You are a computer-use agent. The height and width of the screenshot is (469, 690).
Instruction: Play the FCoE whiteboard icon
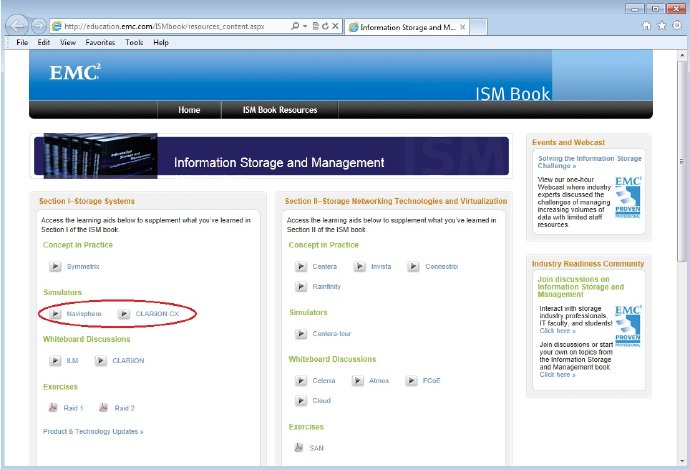click(411, 380)
